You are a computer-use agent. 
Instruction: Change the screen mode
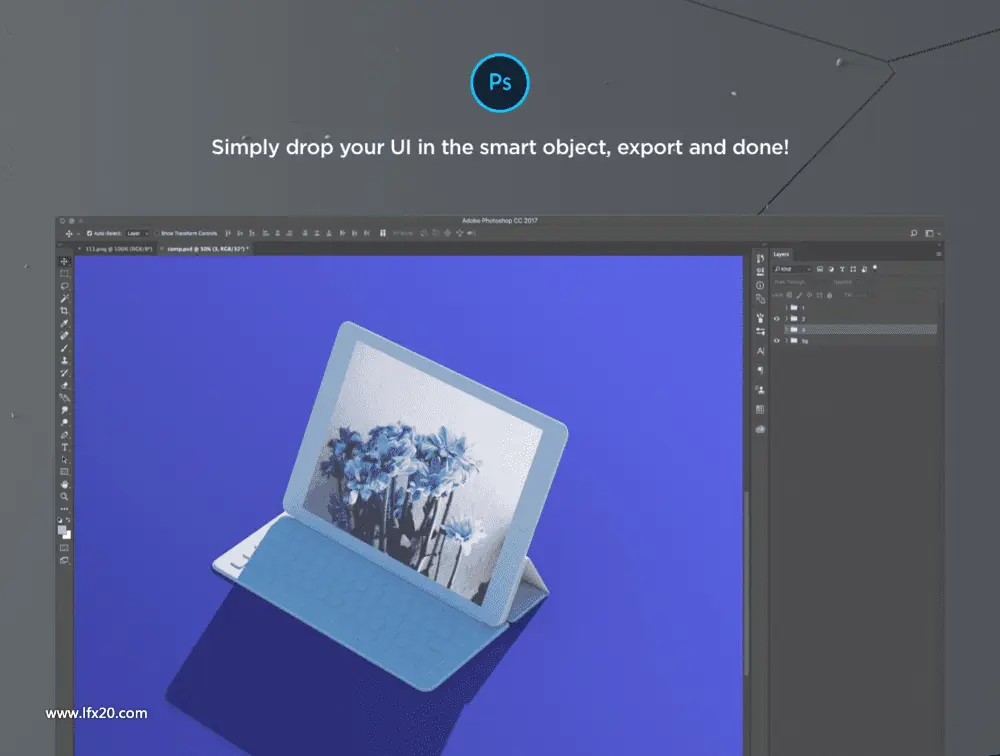[64, 561]
